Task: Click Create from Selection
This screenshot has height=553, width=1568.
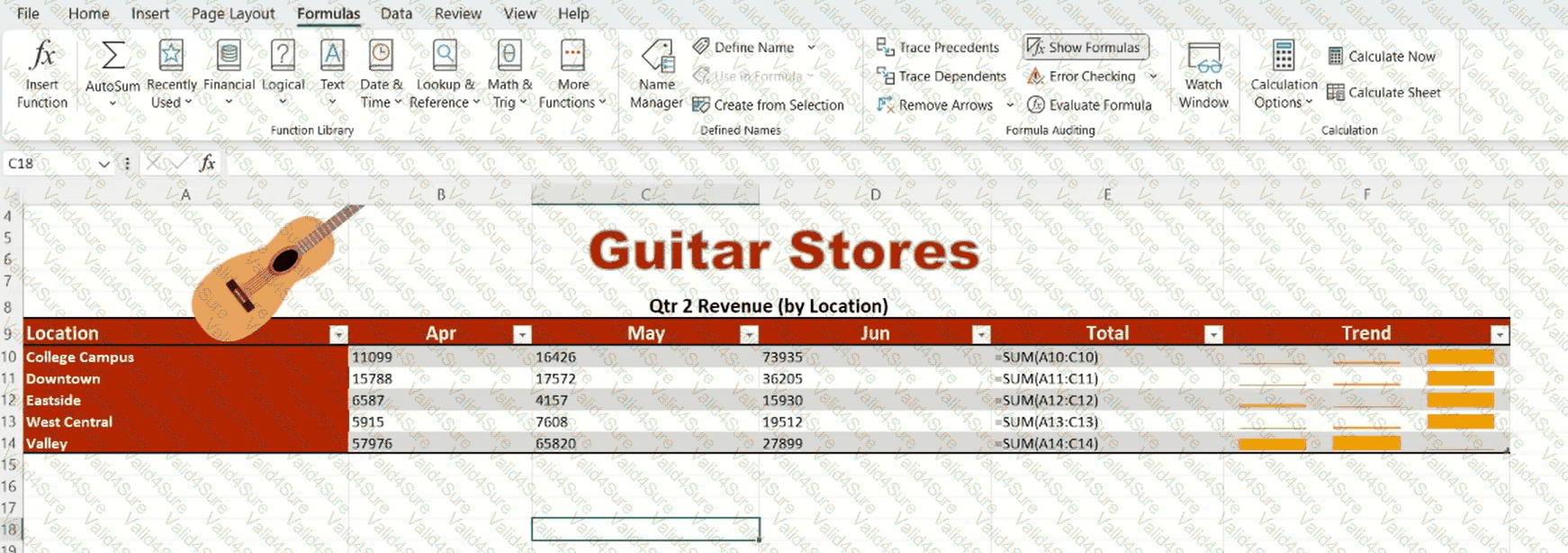Action: [768, 105]
